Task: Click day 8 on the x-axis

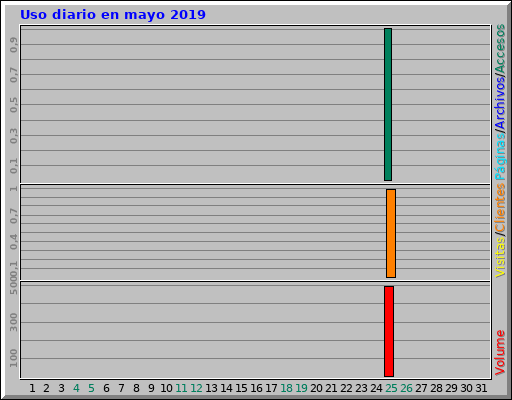Action: 136,388
